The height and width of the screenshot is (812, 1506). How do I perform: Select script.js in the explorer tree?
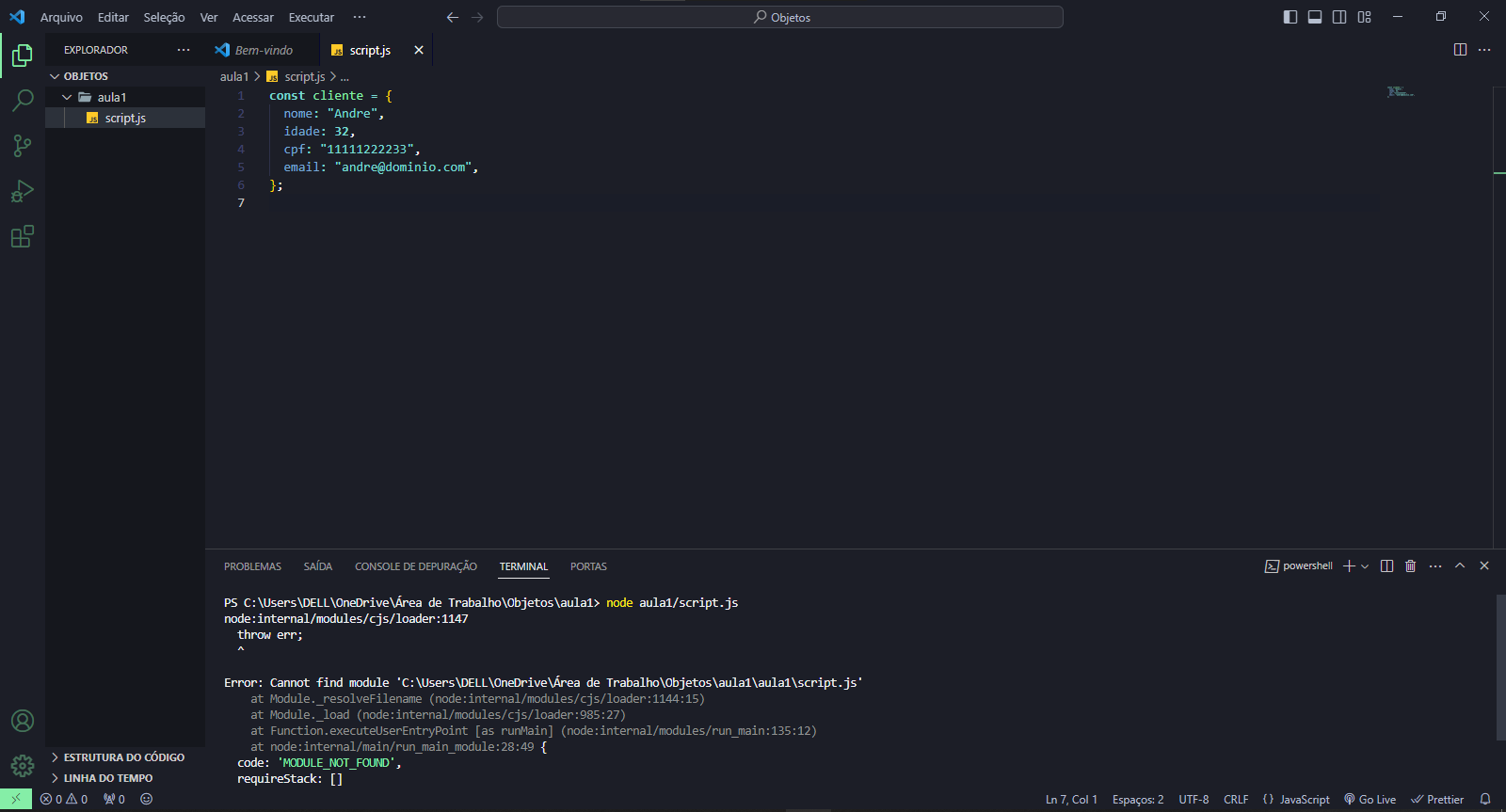click(125, 118)
